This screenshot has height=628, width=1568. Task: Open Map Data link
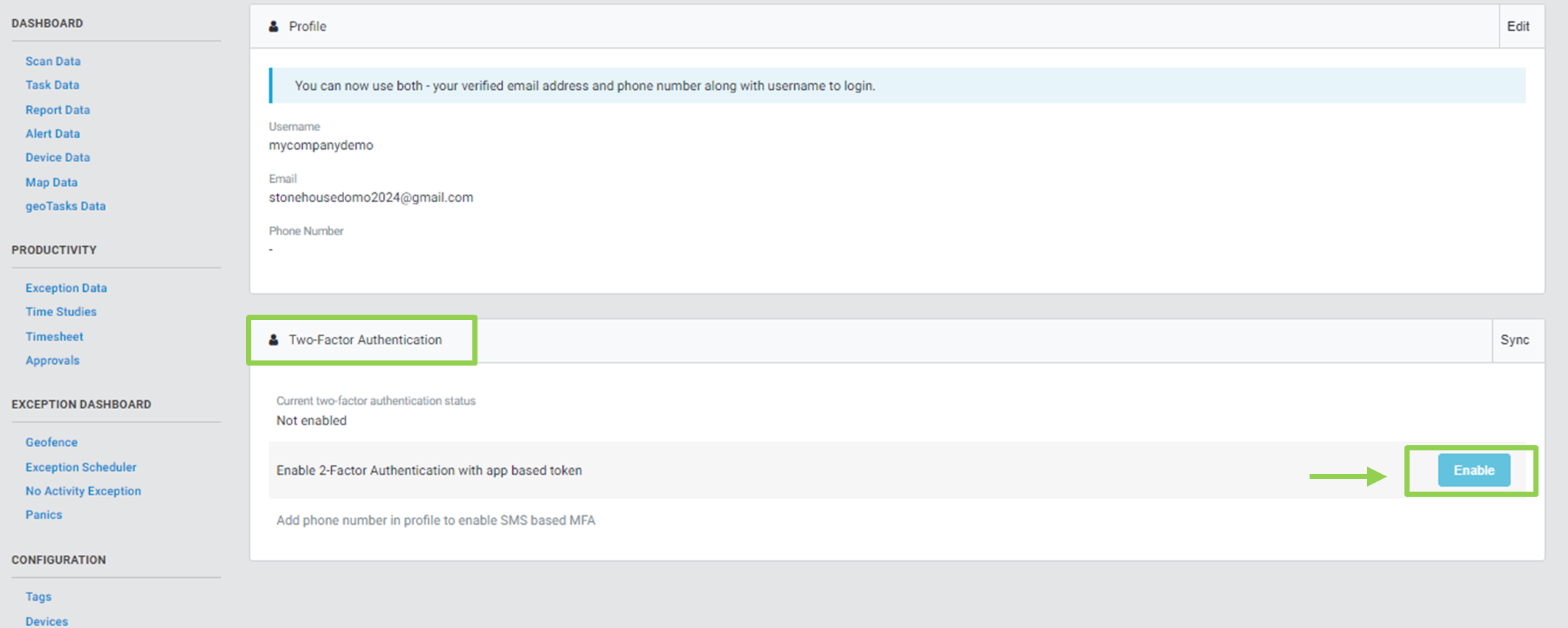pyautogui.click(x=52, y=182)
